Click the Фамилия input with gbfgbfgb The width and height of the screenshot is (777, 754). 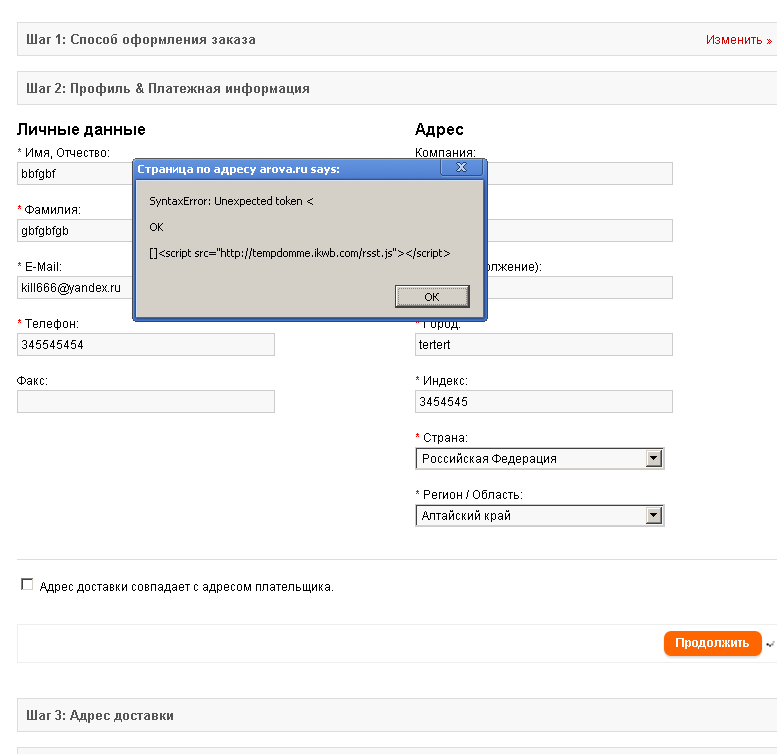click(x=75, y=230)
